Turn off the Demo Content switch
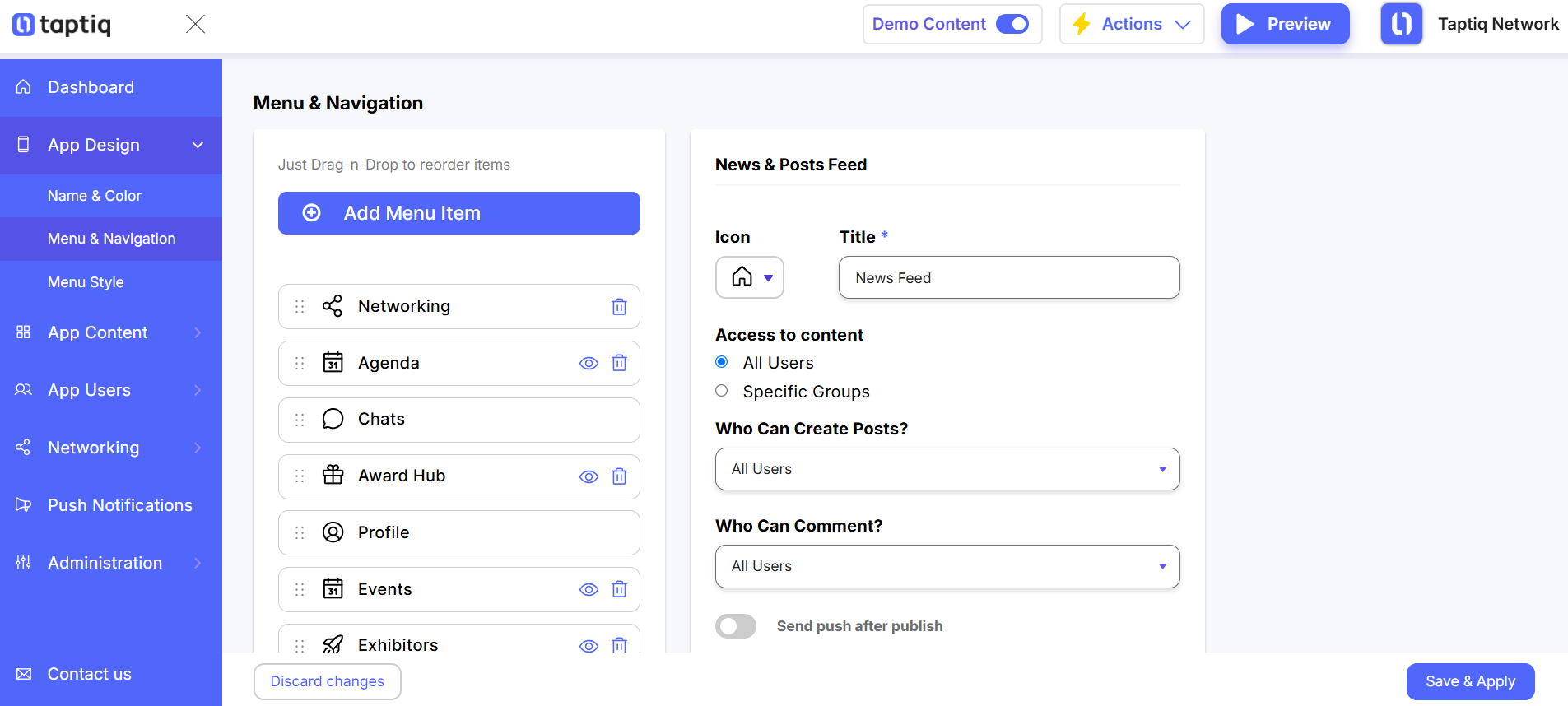This screenshot has width=1568, height=706. 1012,24
